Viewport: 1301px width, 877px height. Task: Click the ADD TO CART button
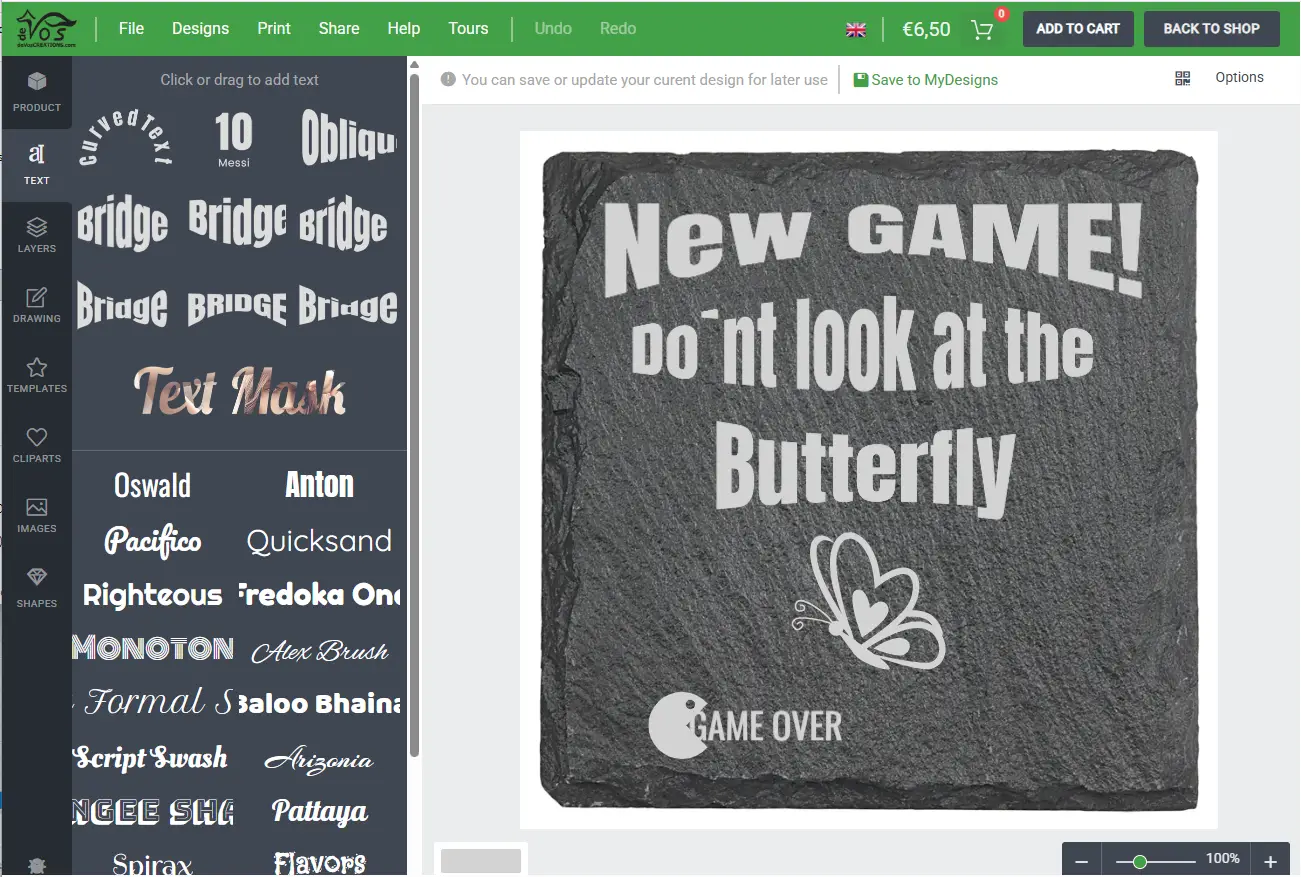click(x=1078, y=29)
